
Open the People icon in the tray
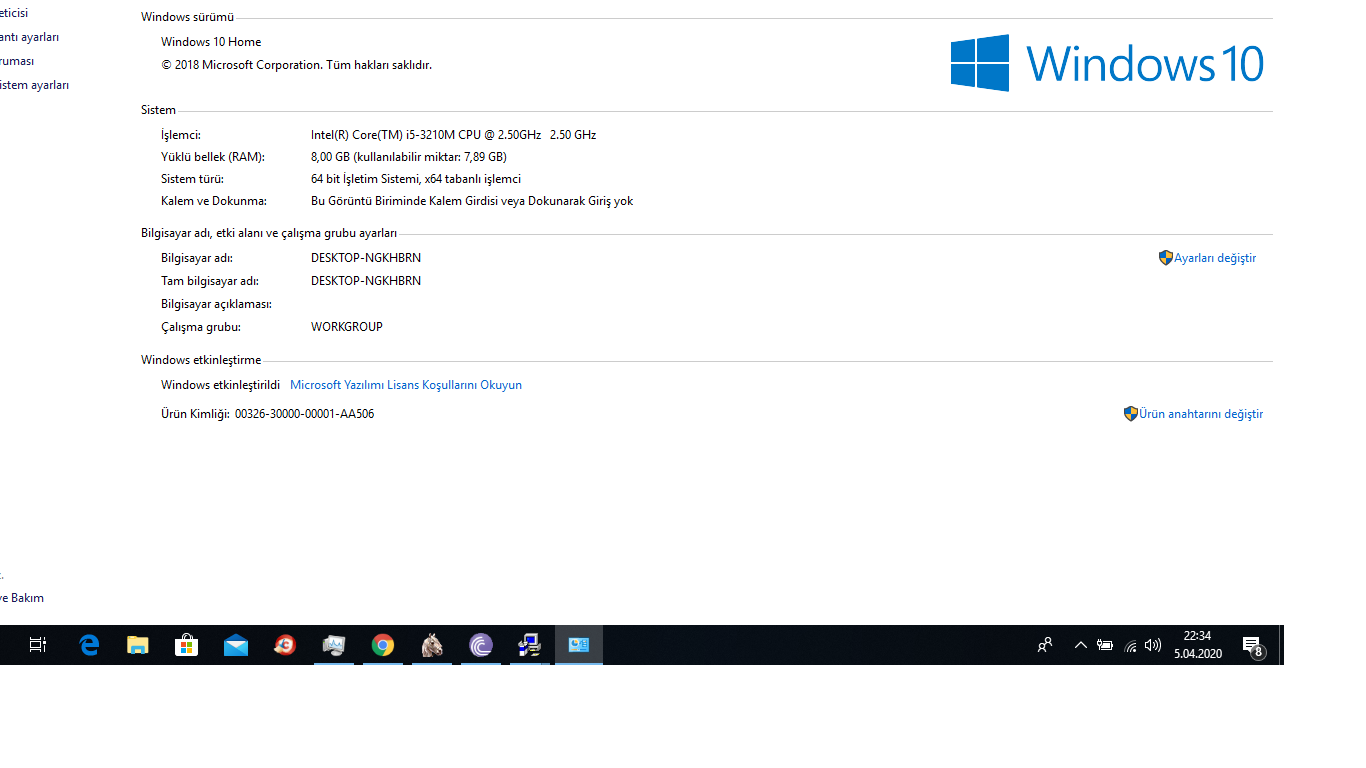(x=1045, y=645)
